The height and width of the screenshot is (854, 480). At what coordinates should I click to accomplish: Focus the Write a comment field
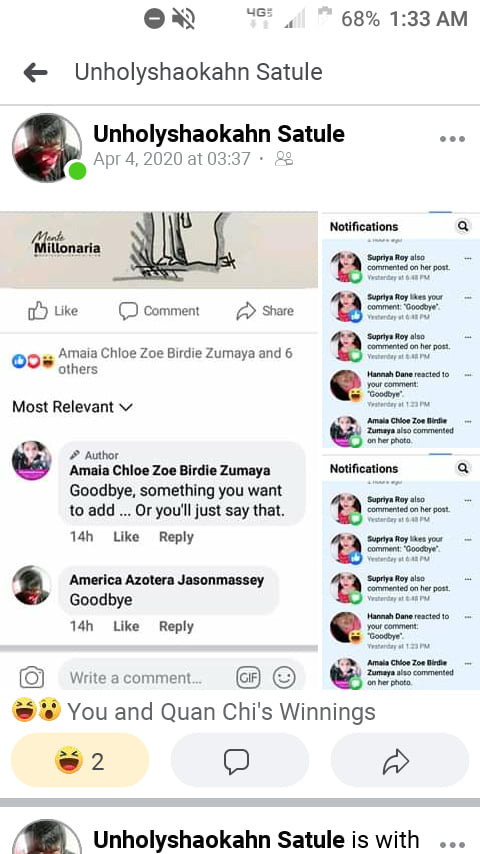(x=147, y=678)
